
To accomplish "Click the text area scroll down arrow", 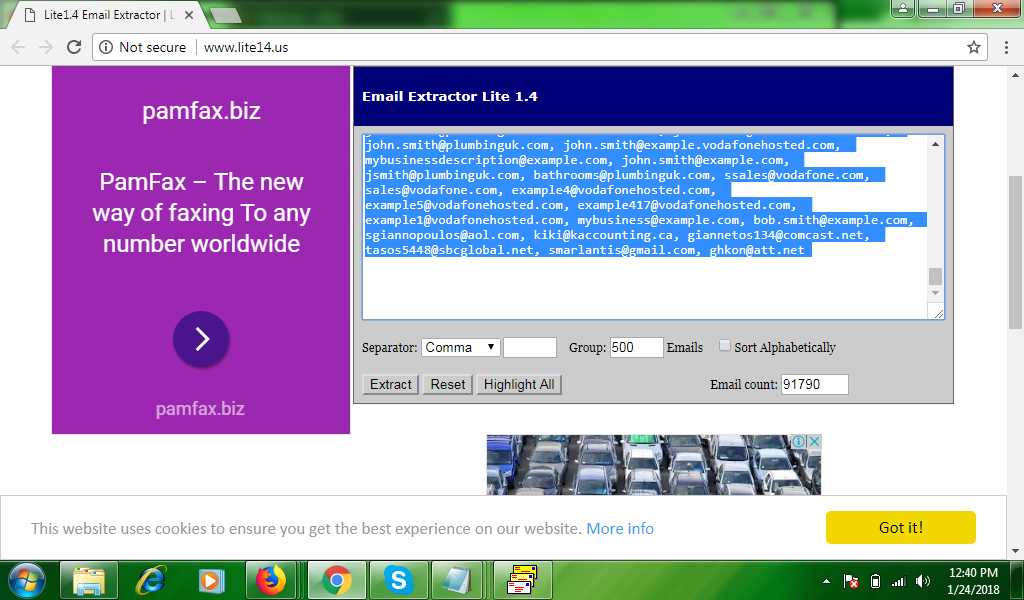I will click(935, 293).
